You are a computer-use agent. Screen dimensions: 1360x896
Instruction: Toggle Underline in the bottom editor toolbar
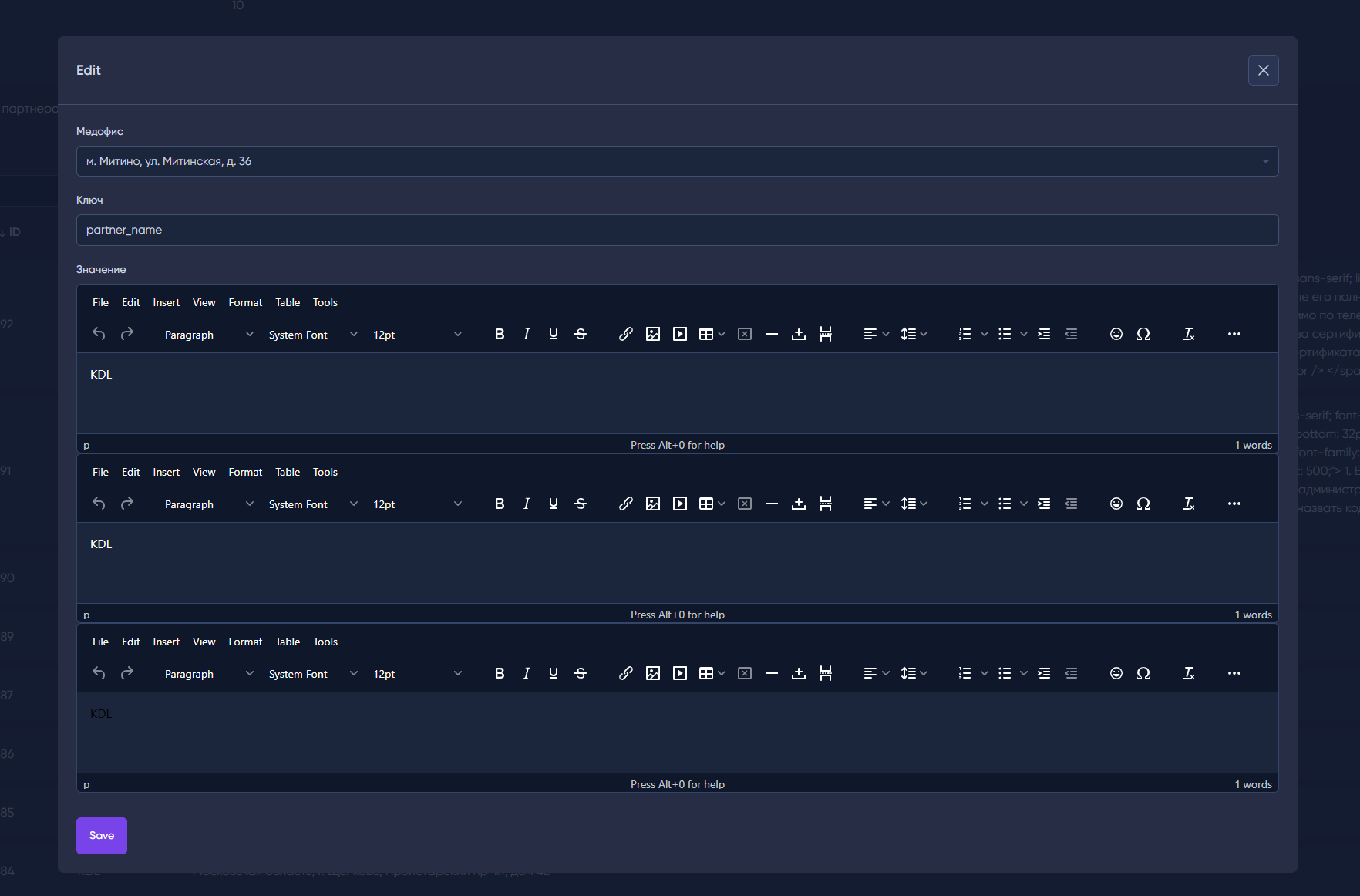(554, 673)
